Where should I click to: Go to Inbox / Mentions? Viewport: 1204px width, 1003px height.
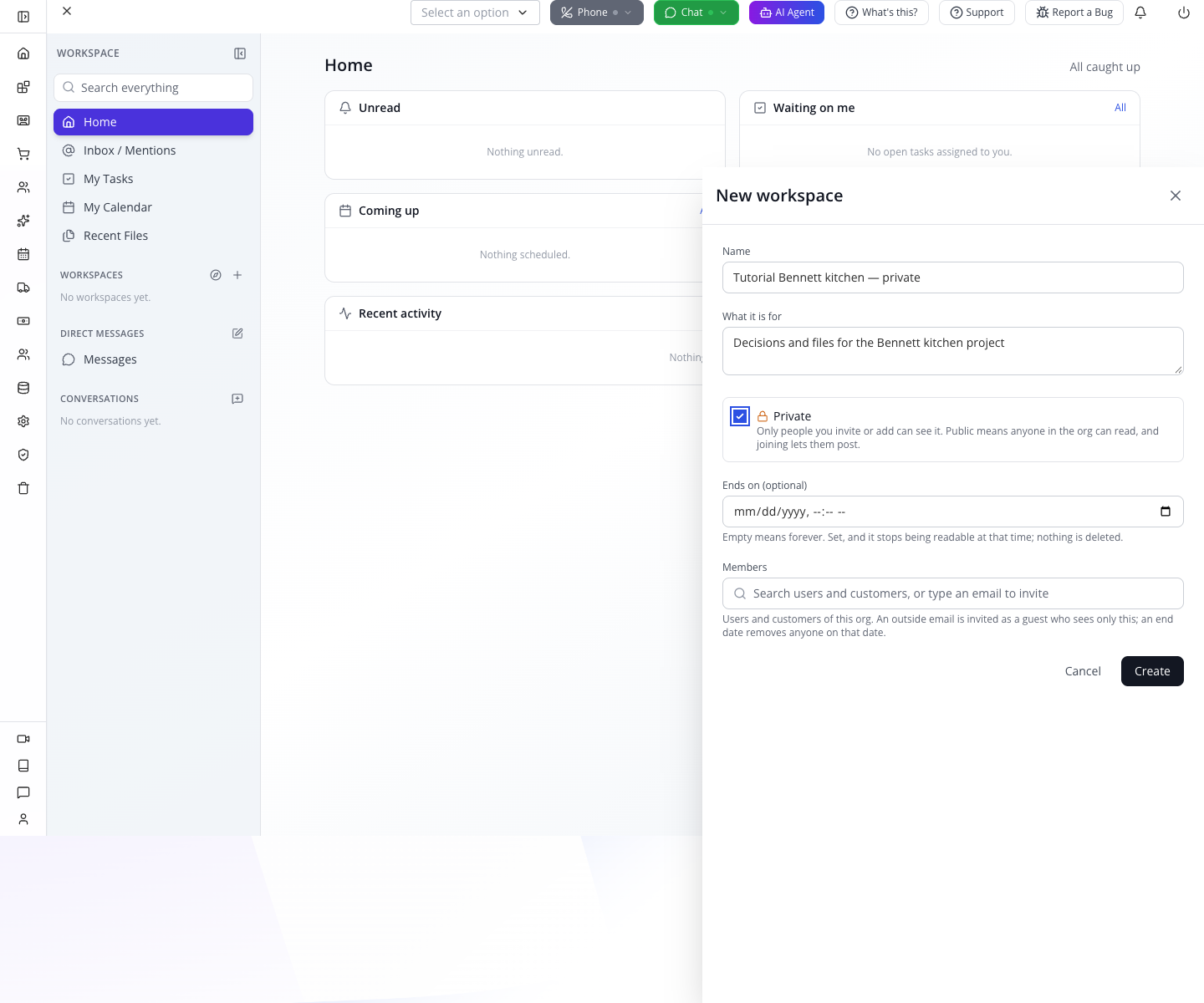click(153, 150)
